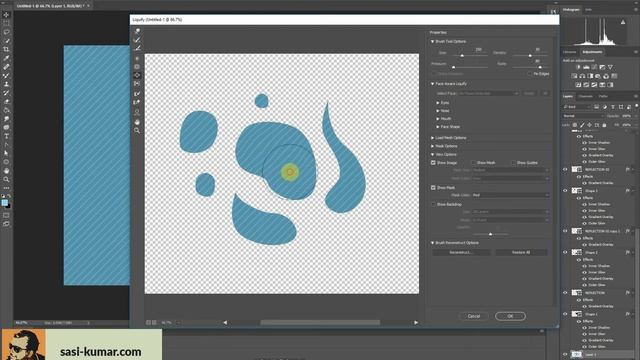Select the Forward Warp tool in Liquify
The width and height of the screenshot is (640, 360).
[x=137, y=31]
